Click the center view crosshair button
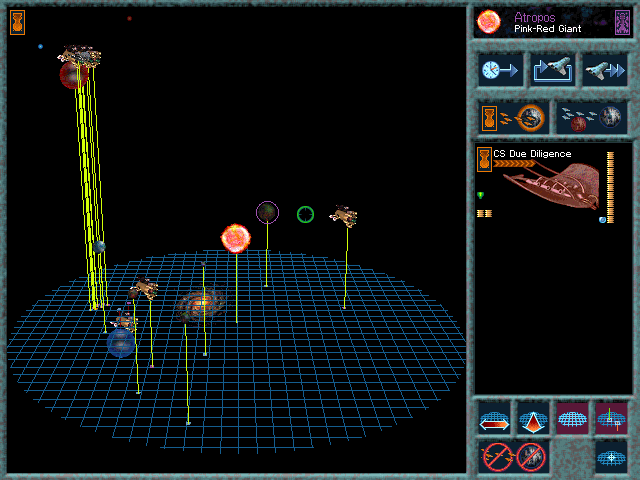Screen dimensions: 640x480 (611, 458)
